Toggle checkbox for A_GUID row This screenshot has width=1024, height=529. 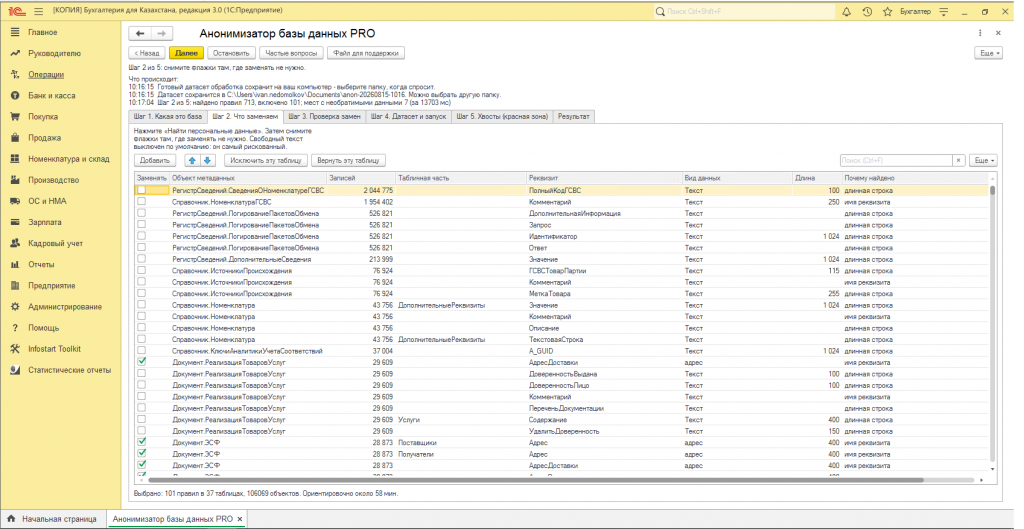pos(141,351)
